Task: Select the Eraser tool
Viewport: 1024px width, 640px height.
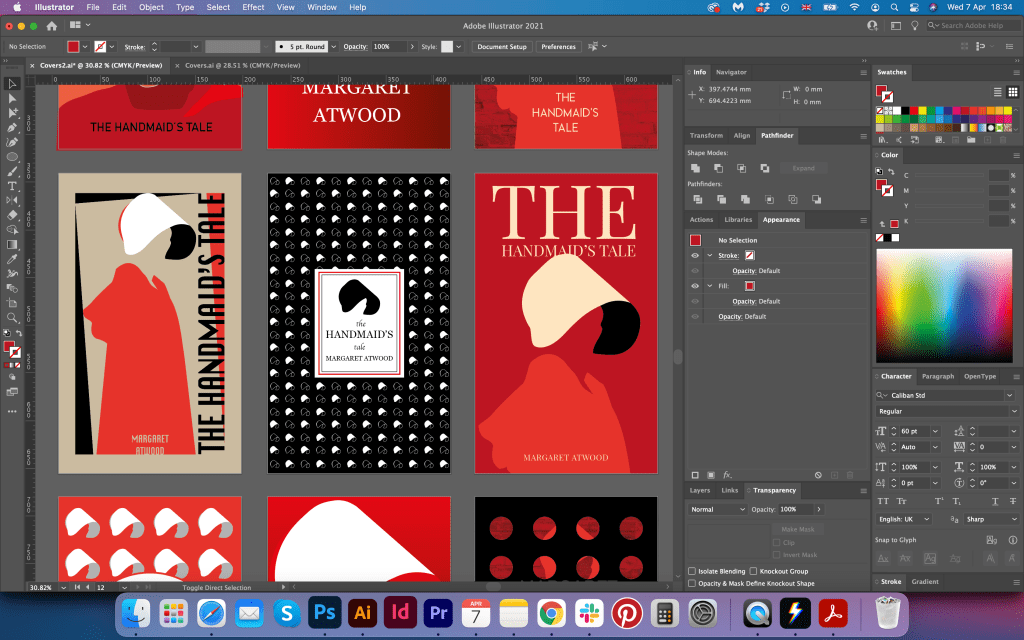Action: 12,215
